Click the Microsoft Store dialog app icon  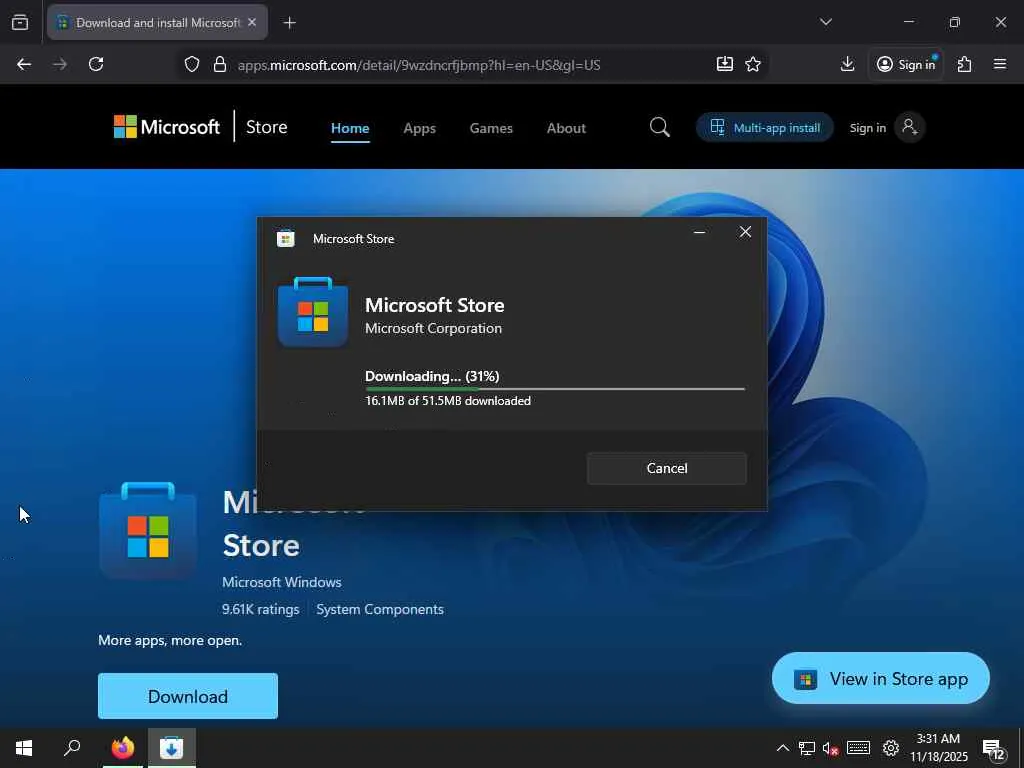pyautogui.click(x=313, y=312)
